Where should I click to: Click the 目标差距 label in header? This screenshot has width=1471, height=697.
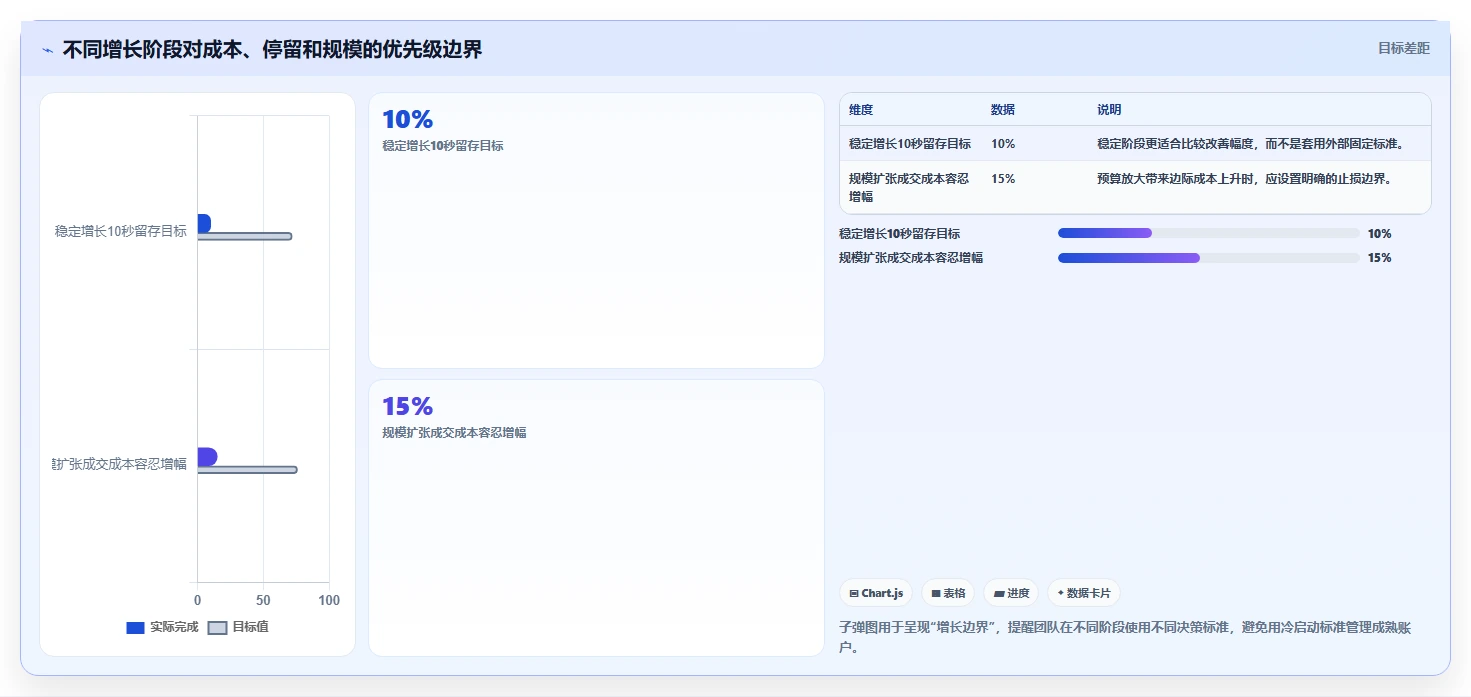(1403, 48)
